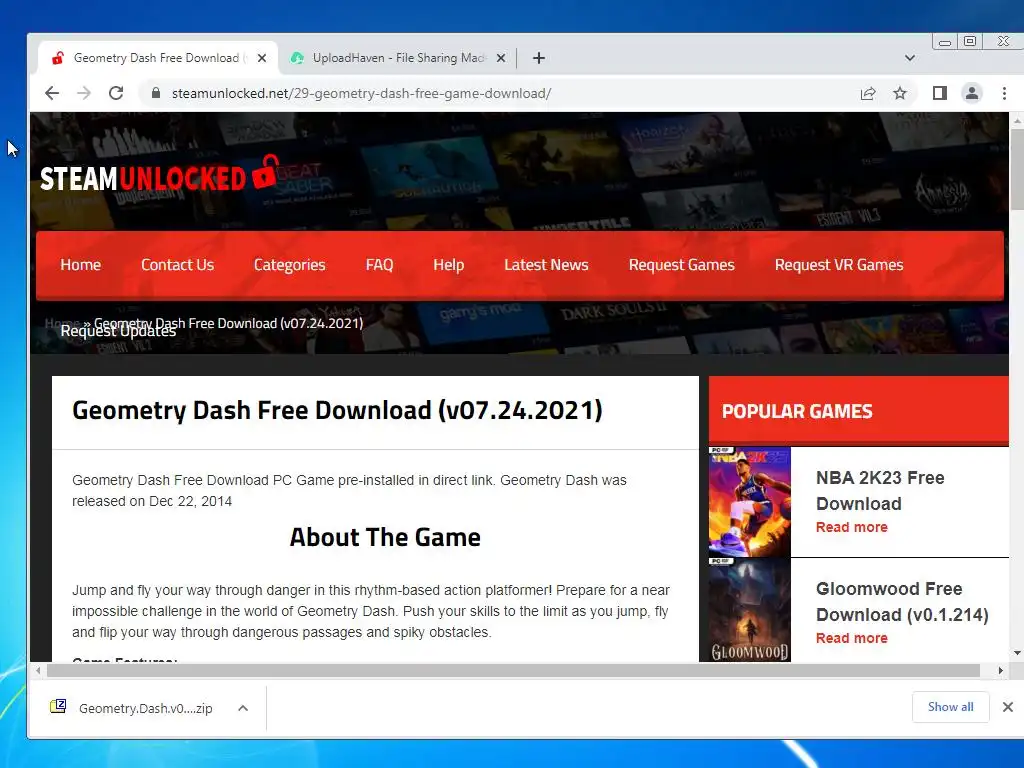
Task: Open the Chrome profile avatar
Action: click(x=972, y=93)
